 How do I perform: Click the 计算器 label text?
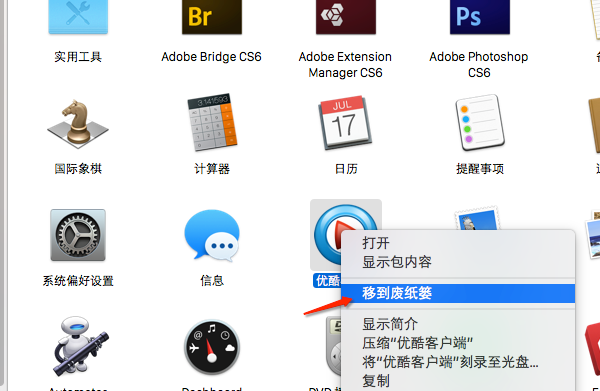pyautogui.click(x=212, y=169)
